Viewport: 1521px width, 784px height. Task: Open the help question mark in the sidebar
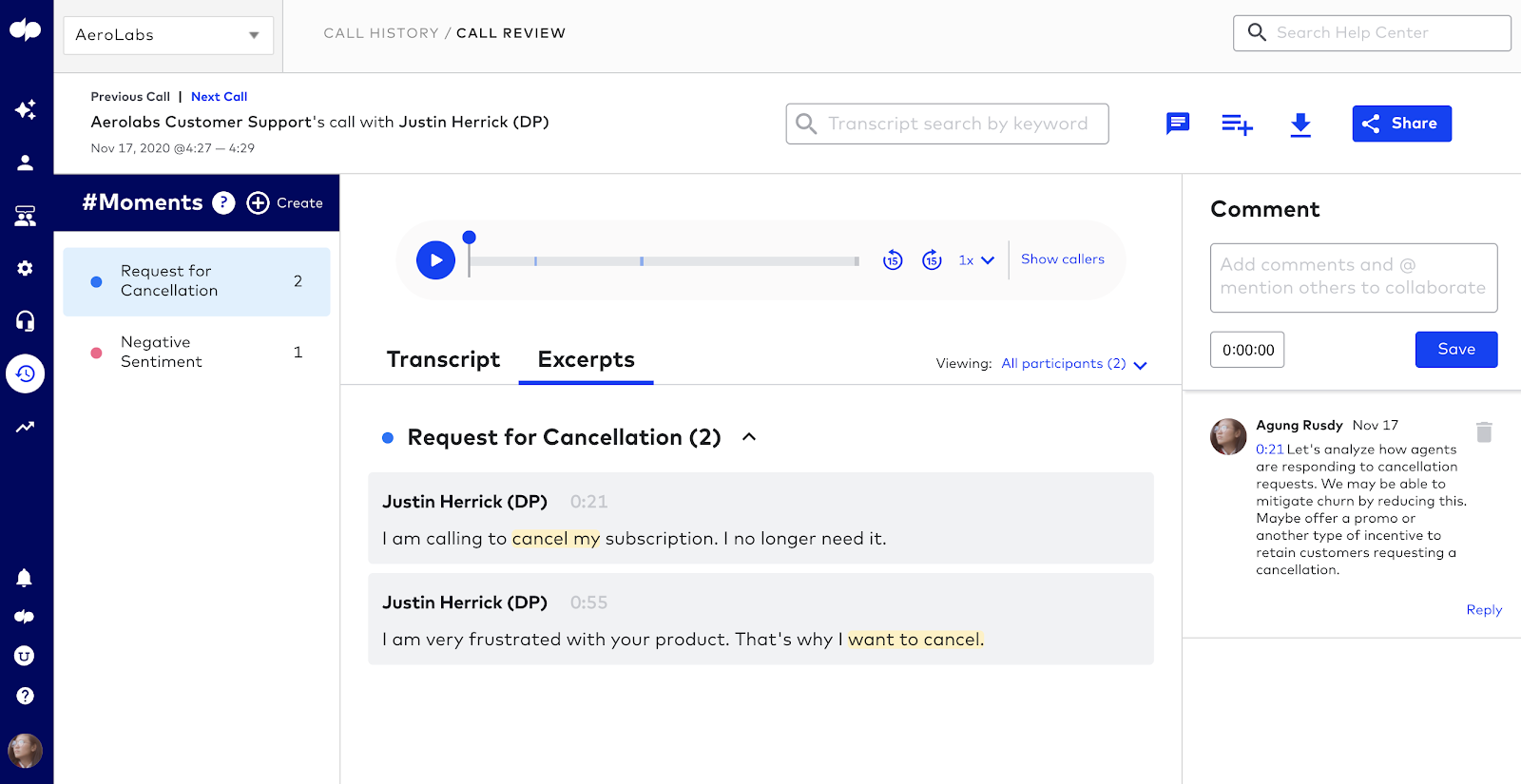point(25,696)
